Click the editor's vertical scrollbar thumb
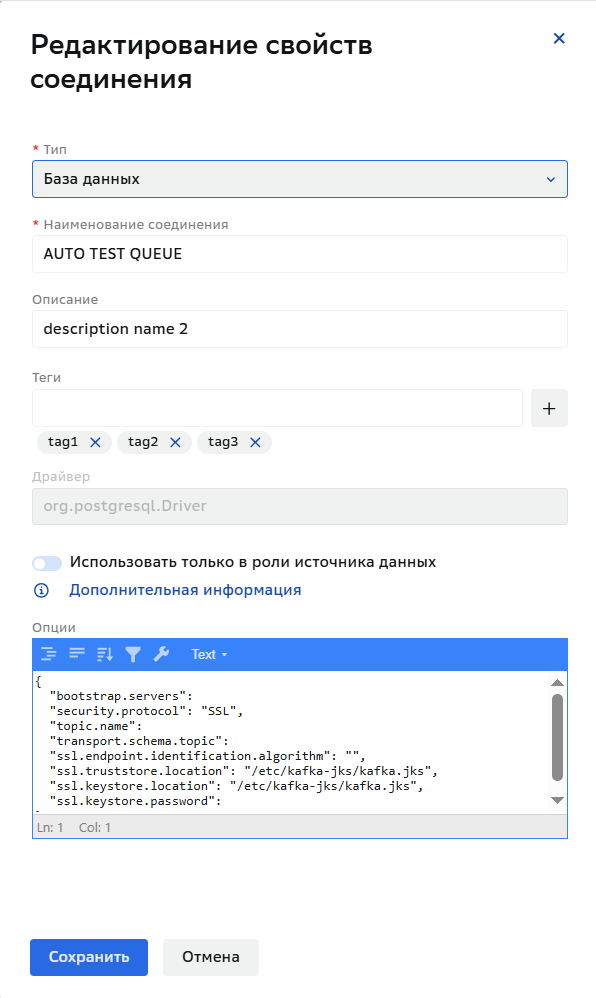 557,737
